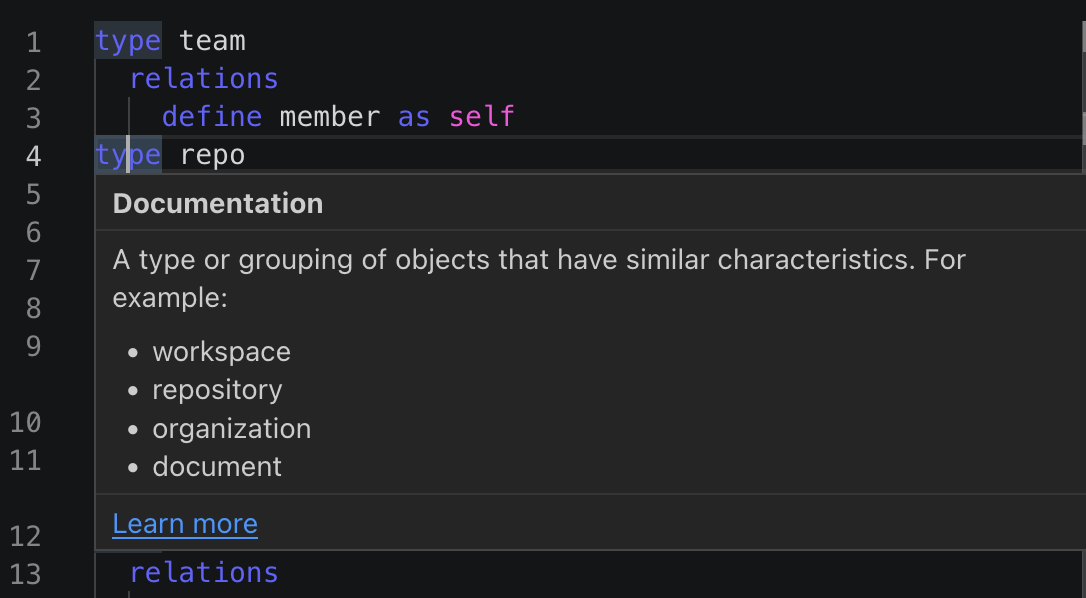The image size is (1086, 598).
Task: Click the organization bullet item in the popup
Action: pyautogui.click(x=231, y=428)
